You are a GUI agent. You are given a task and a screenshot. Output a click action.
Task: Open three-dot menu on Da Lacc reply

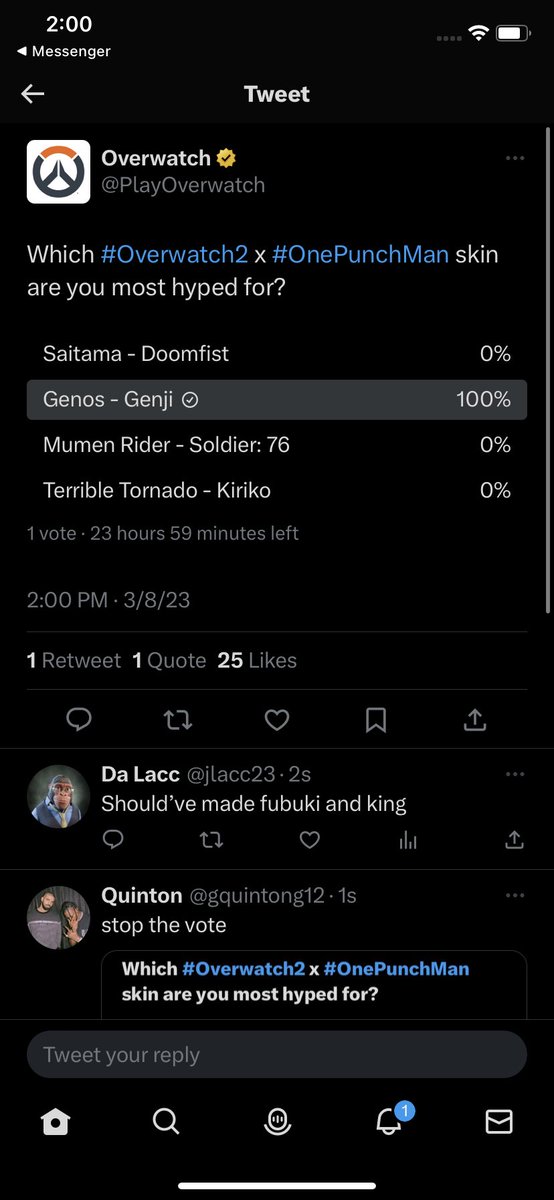point(515,774)
